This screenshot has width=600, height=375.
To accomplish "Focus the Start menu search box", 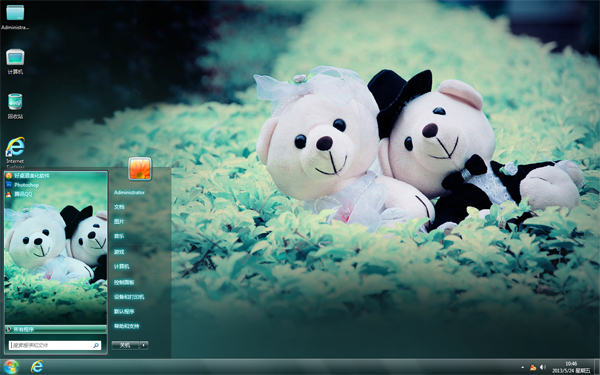I will 55,345.
